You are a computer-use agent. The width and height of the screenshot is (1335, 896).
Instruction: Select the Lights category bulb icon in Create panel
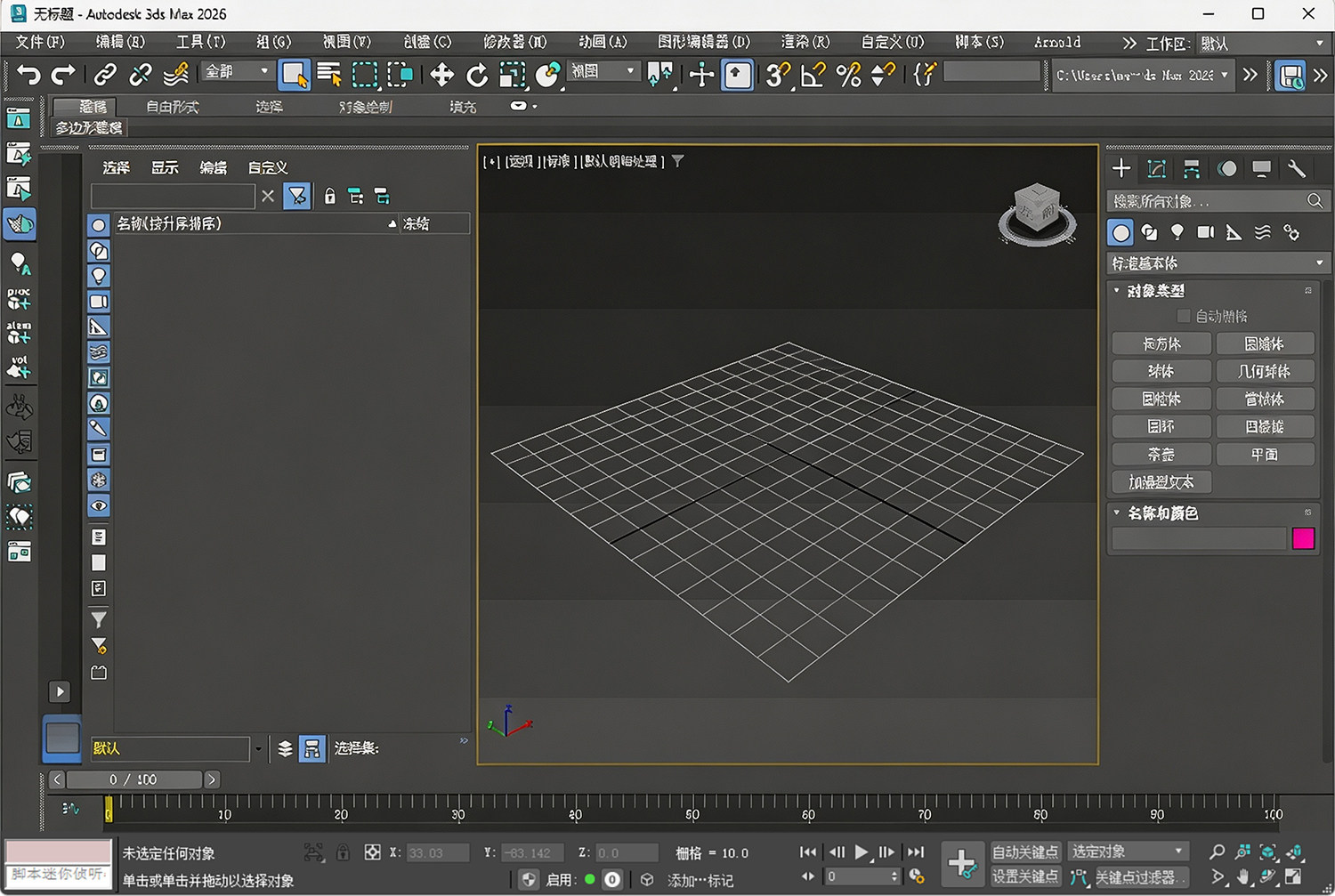(x=1177, y=233)
